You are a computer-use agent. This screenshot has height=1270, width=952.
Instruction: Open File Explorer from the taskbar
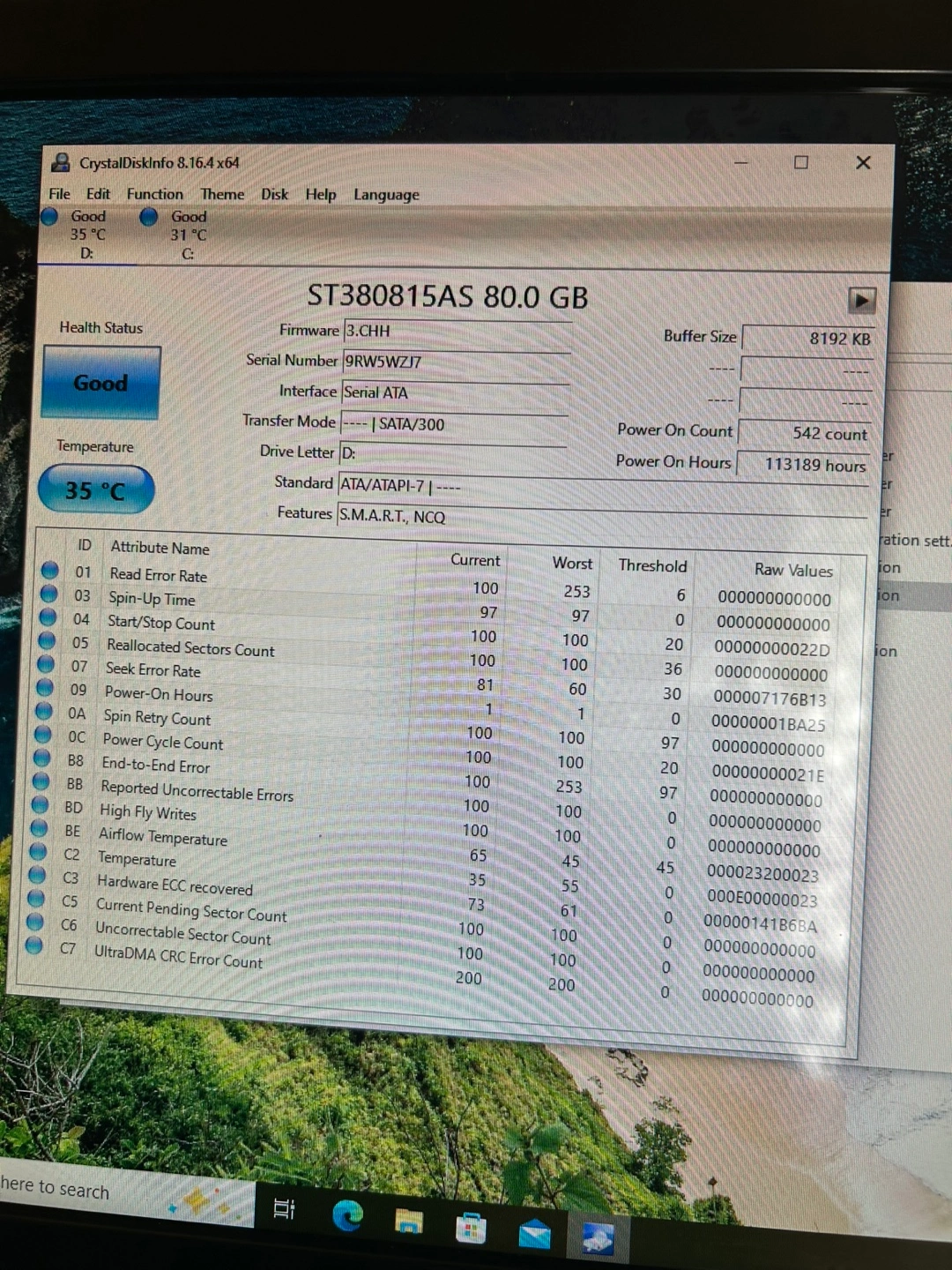409,1221
